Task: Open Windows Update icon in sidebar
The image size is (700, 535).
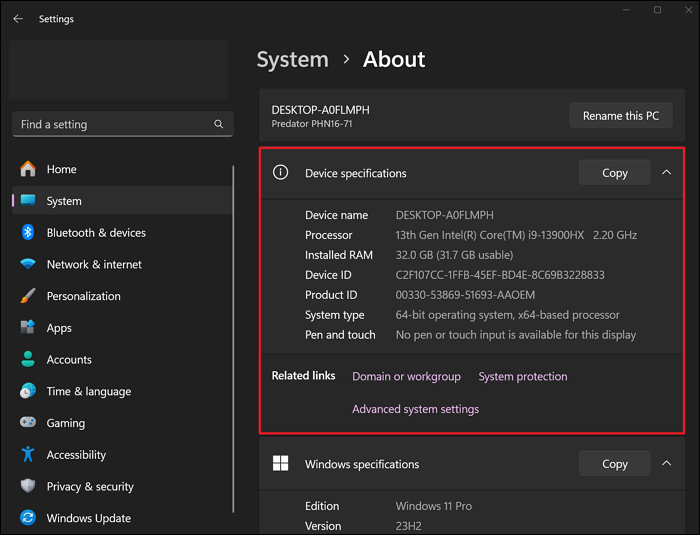Action: tap(28, 518)
